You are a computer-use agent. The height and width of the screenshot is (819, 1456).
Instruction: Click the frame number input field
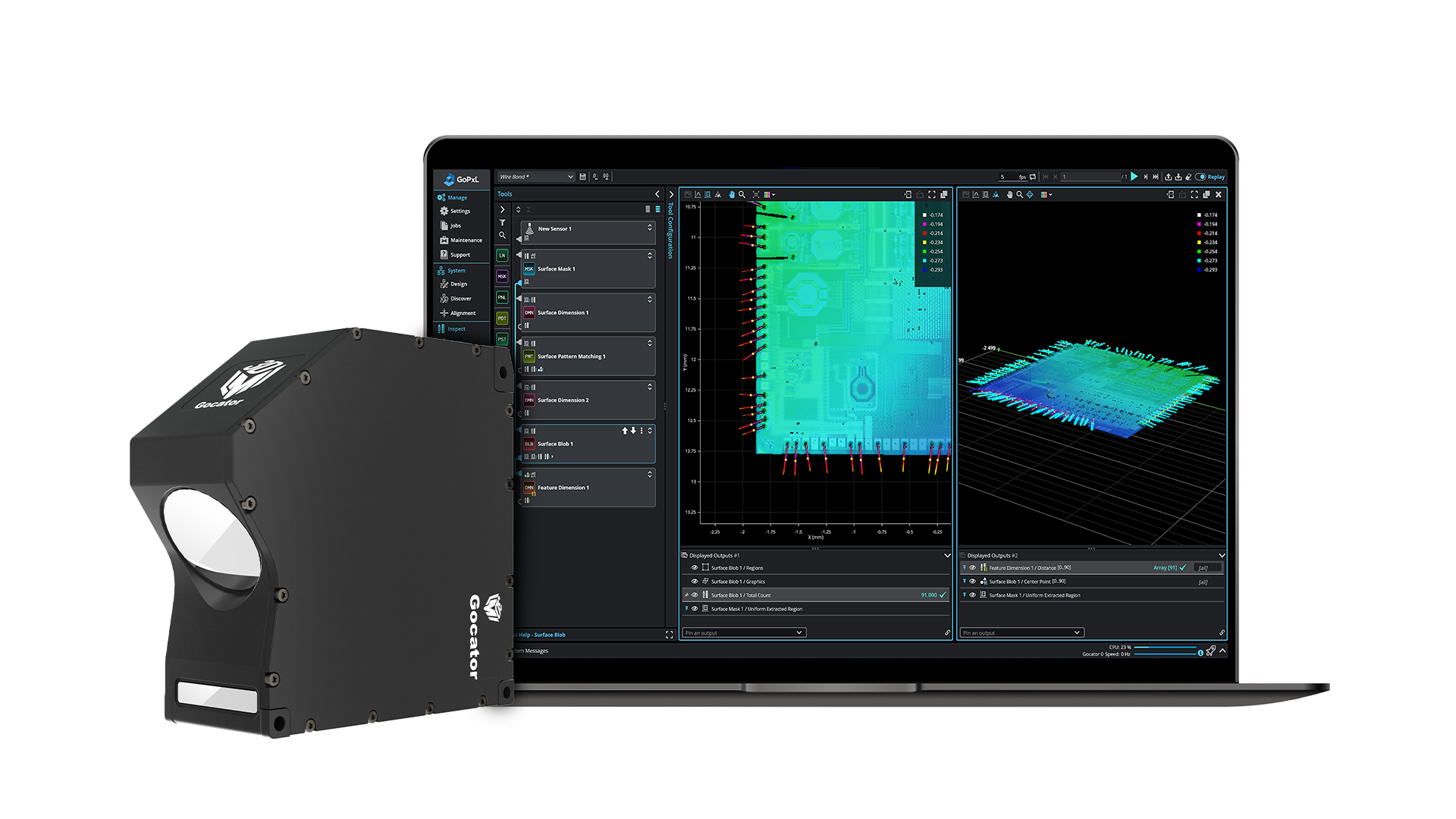click(x=1090, y=177)
